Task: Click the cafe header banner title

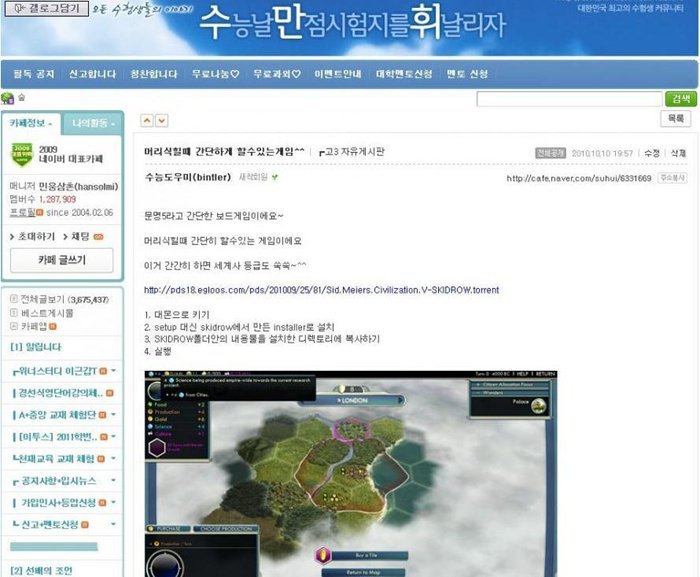Action: point(353,23)
